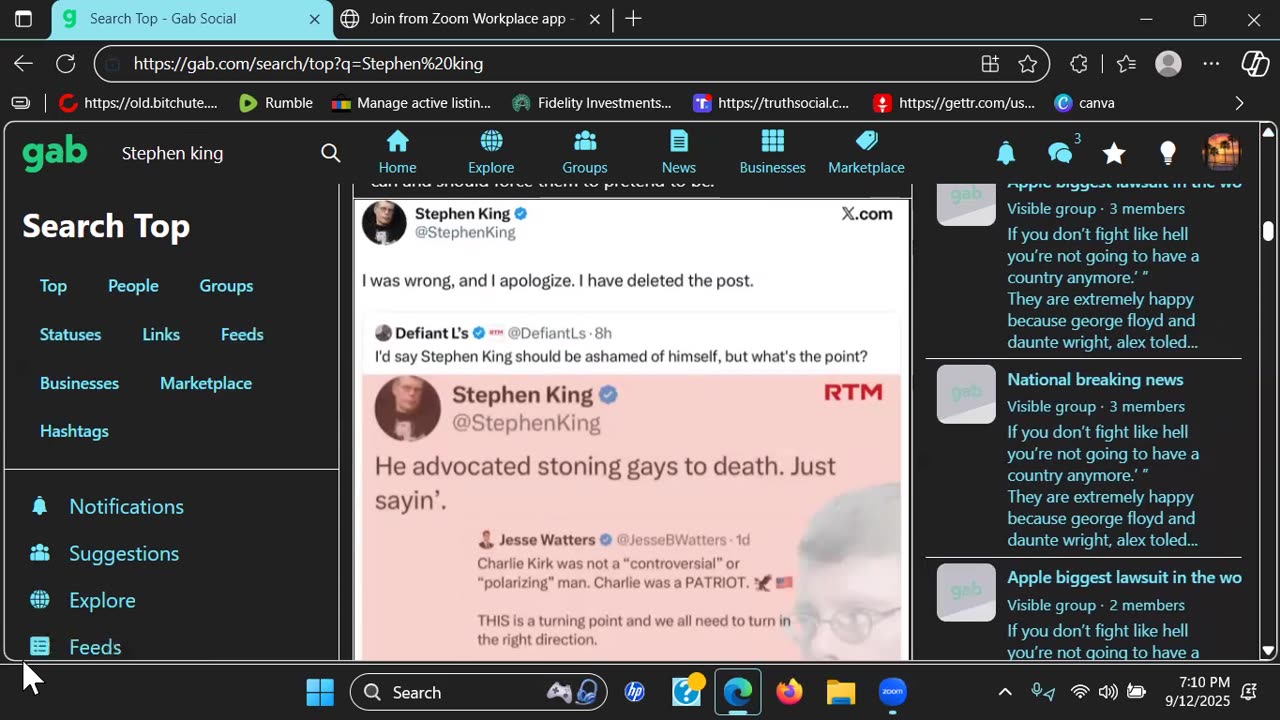Open Firefox from taskbar
The width and height of the screenshot is (1280, 720).
pyautogui.click(x=789, y=692)
